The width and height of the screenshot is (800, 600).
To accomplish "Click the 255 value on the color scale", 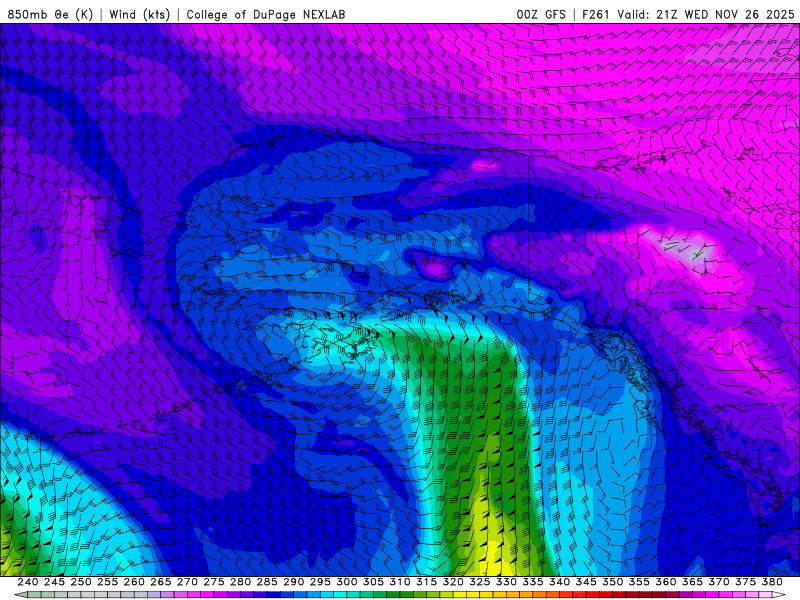I will click(108, 582).
